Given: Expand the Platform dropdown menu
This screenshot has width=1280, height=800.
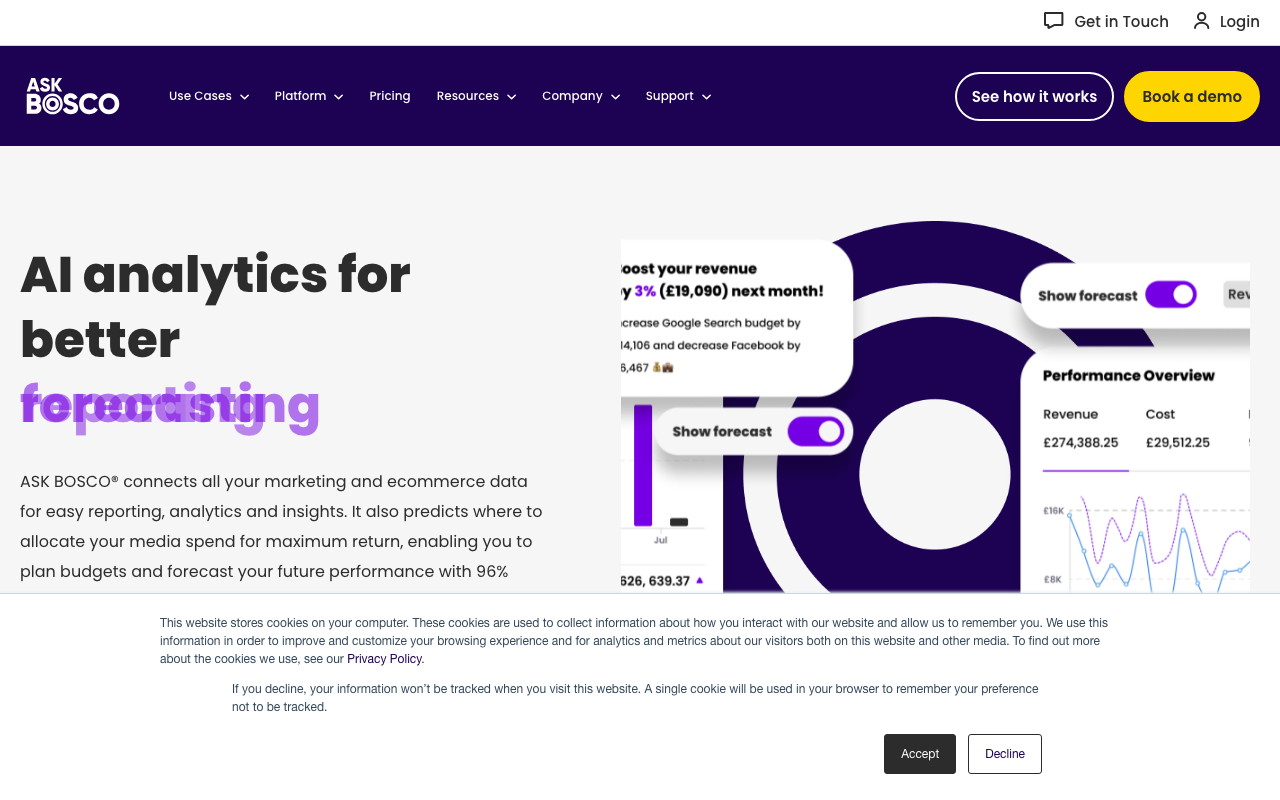Looking at the screenshot, I should click(x=309, y=96).
